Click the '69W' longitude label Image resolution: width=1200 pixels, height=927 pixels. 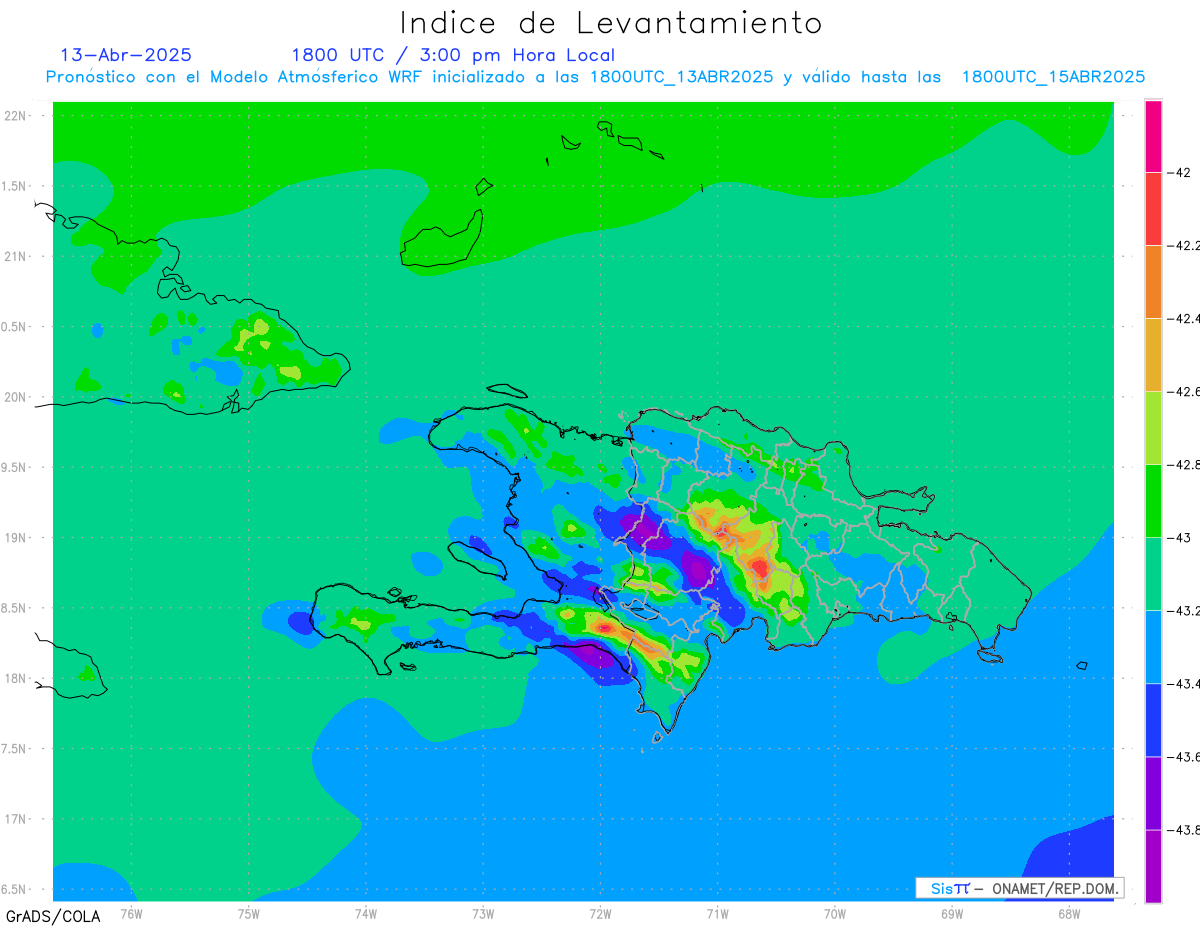coord(952,913)
